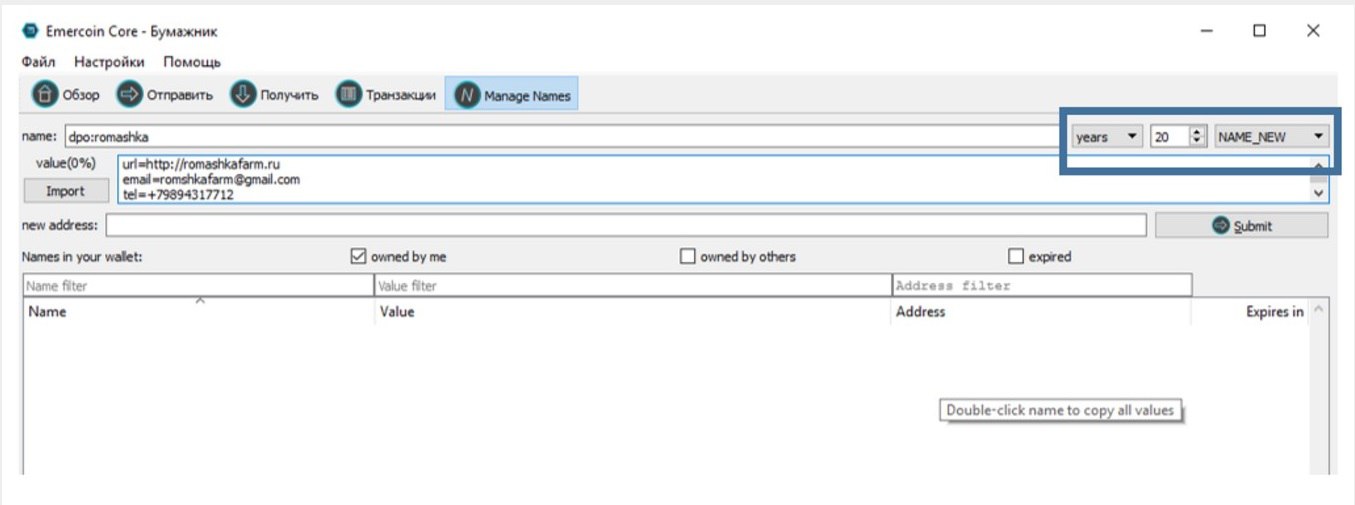The image size is (1355, 505).
Task: Click the Import button
Action: (x=65, y=191)
